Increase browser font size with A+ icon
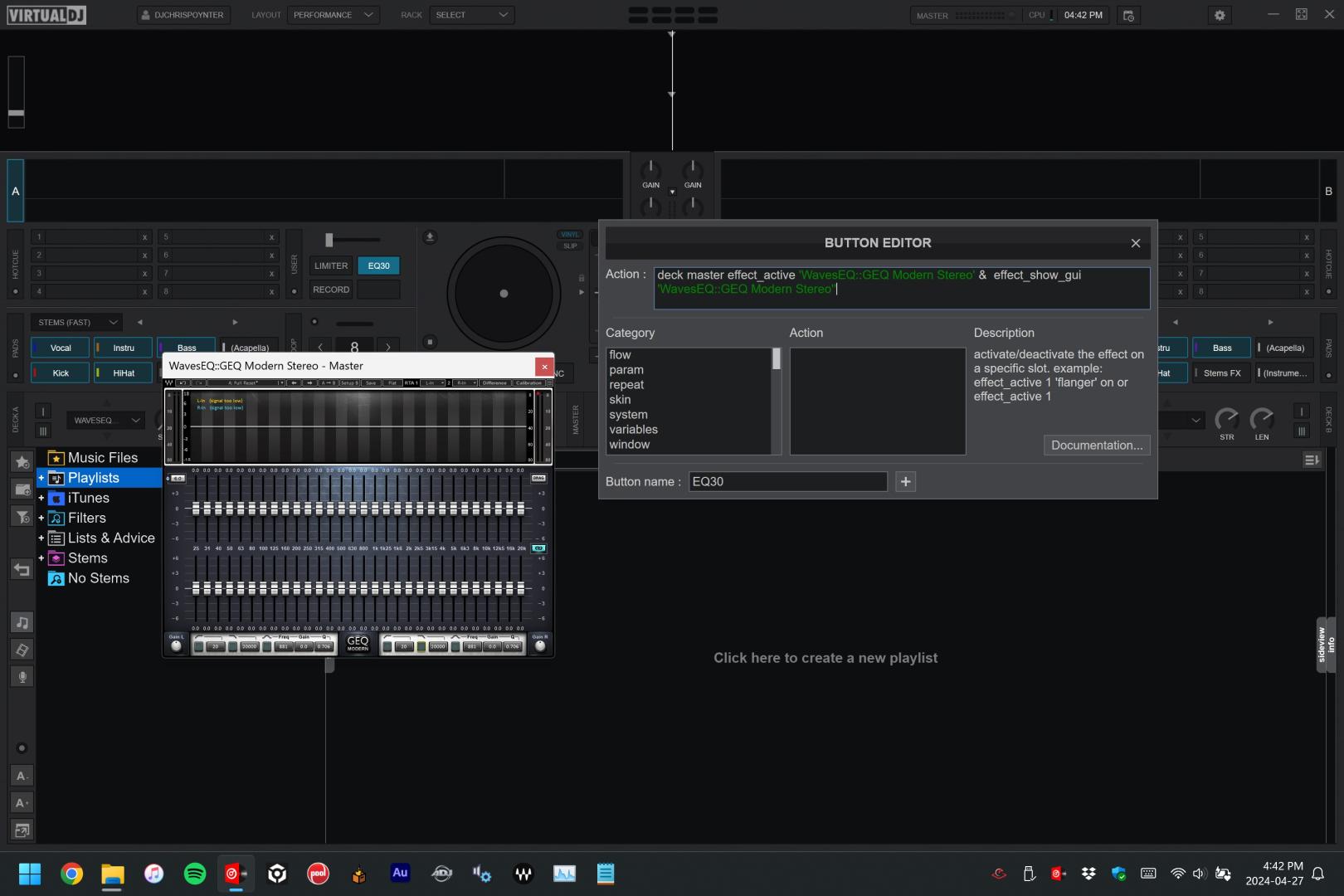 [22, 803]
